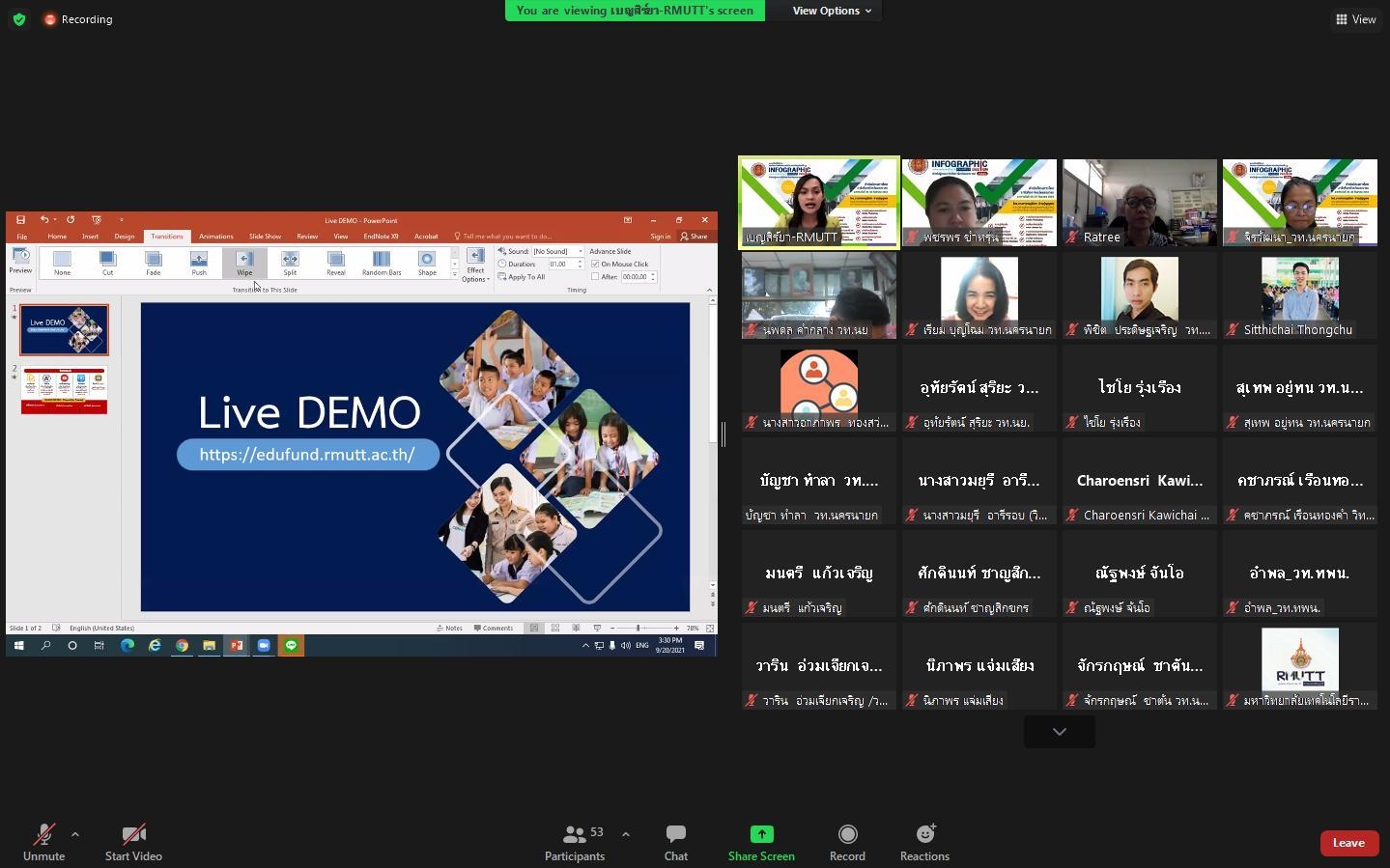The height and width of the screenshot is (868, 1390).
Task: Click LINE icon on shared taskbar
Action: [x=291, y=645]
